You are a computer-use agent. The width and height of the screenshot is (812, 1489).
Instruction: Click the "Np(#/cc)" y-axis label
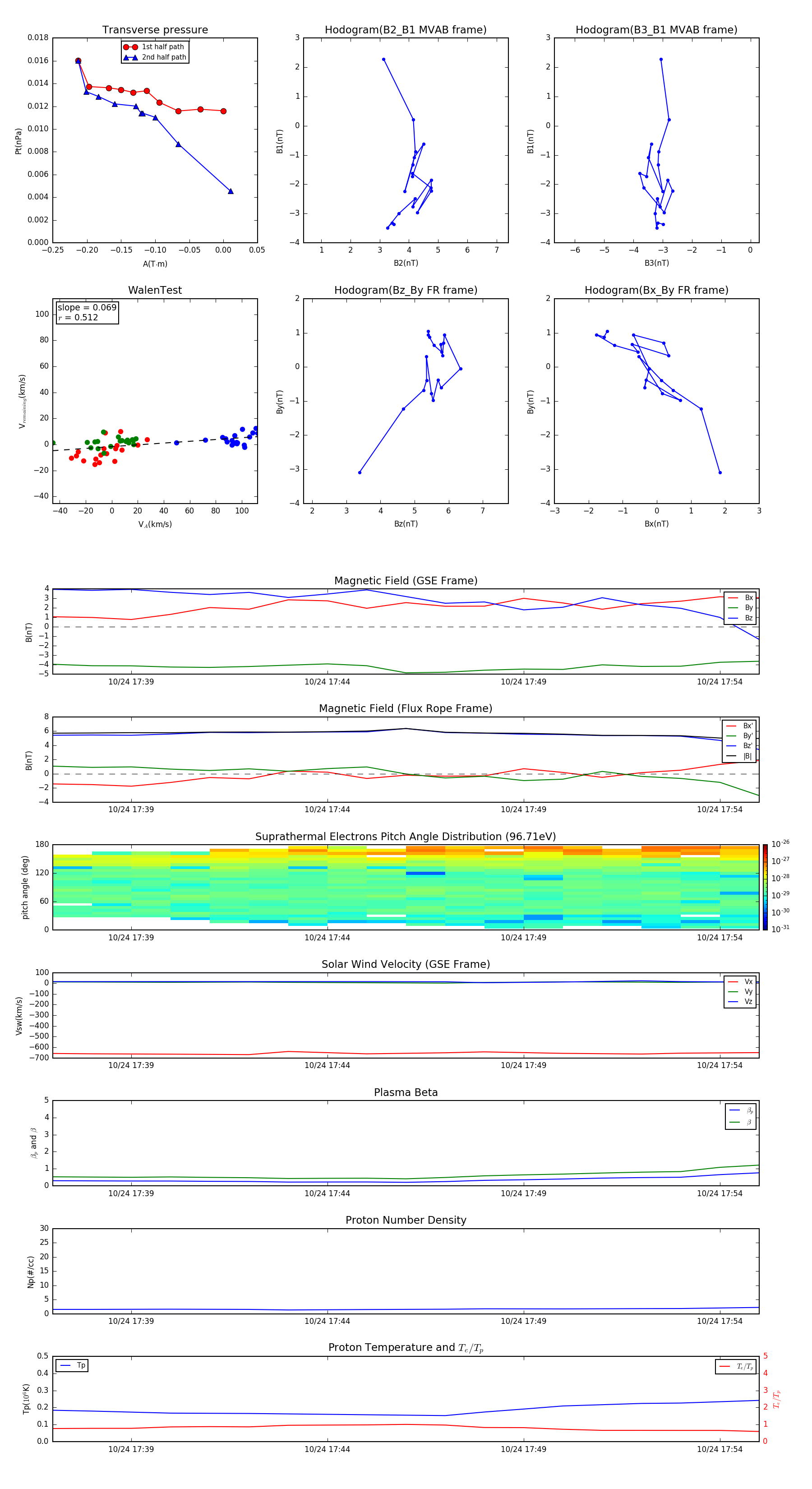pos(31,1271)
